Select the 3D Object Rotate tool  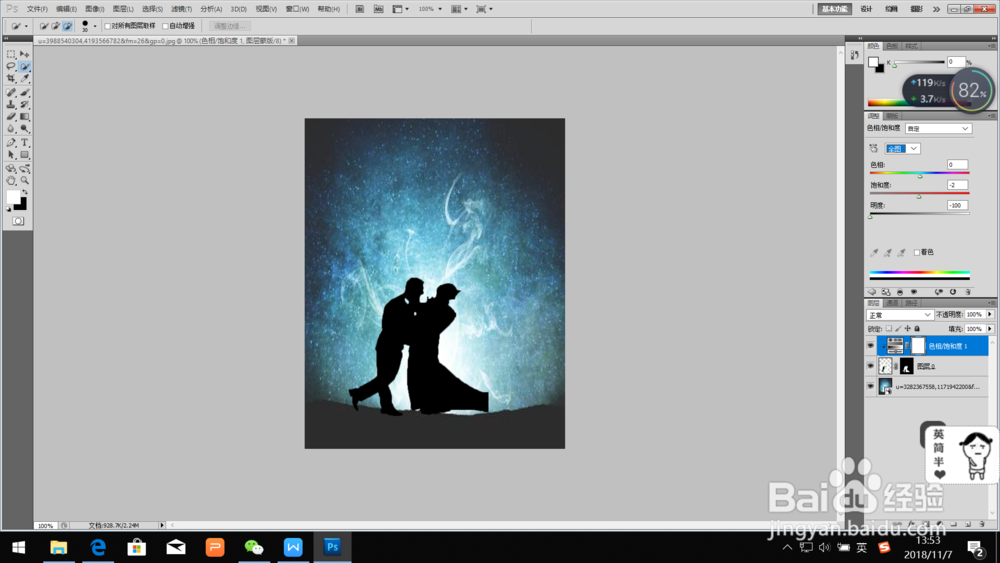click(x=11, y=169)
